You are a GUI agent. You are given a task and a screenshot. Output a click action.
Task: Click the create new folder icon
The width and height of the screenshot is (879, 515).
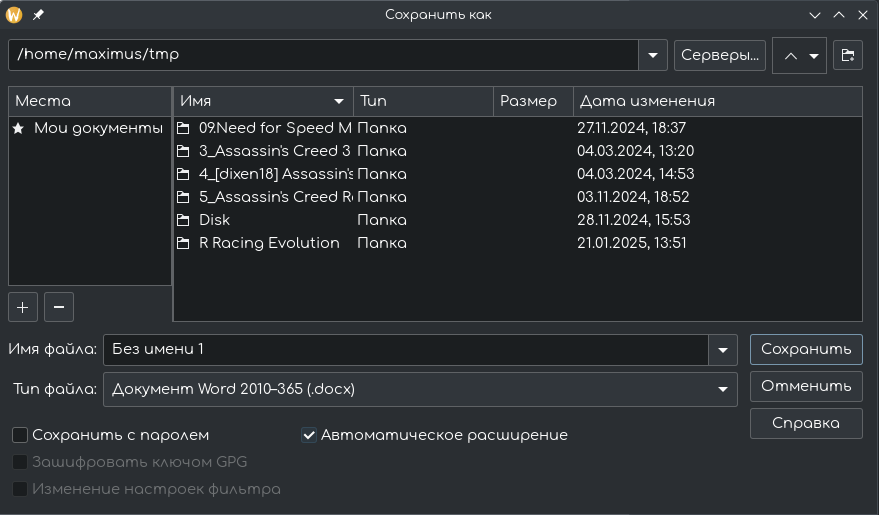coord(847,55)
